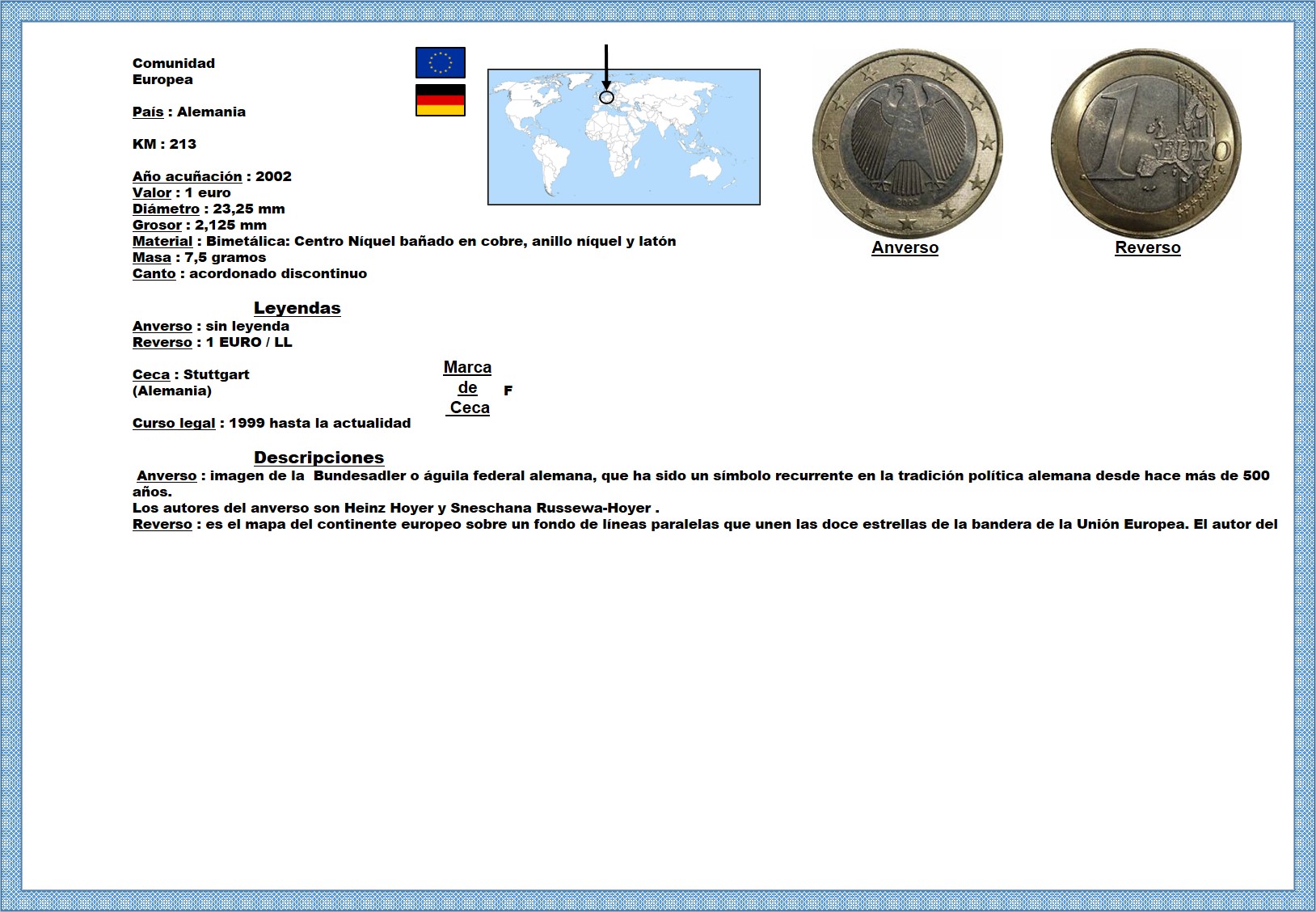Click the Anverso description mentioning Bundesadler
This screenshot has height=912, width=1316.
coord(701,483)
